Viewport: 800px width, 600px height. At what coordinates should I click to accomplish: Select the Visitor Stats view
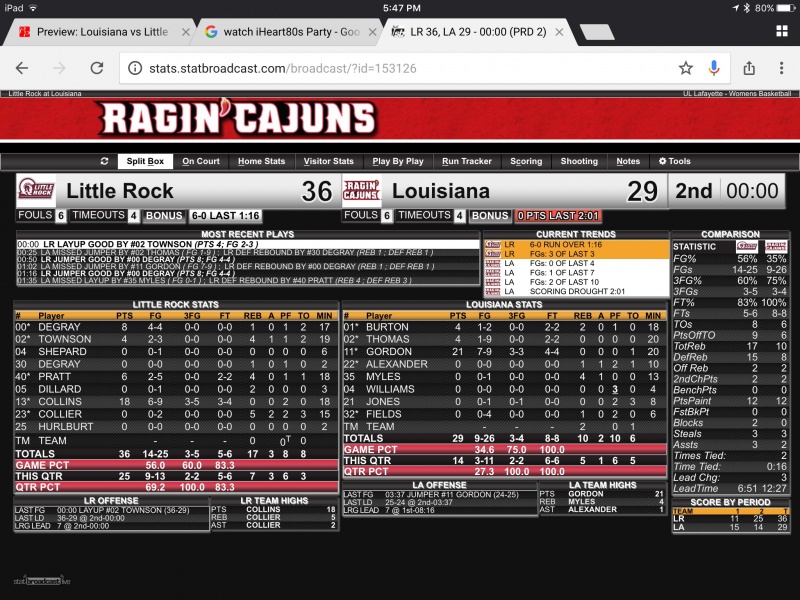click(329, 161)
